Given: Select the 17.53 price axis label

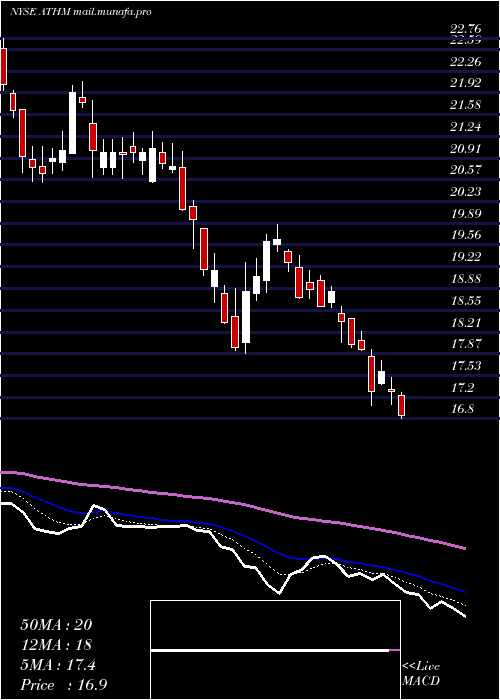Looking at the screenshot, I should 466,366.
